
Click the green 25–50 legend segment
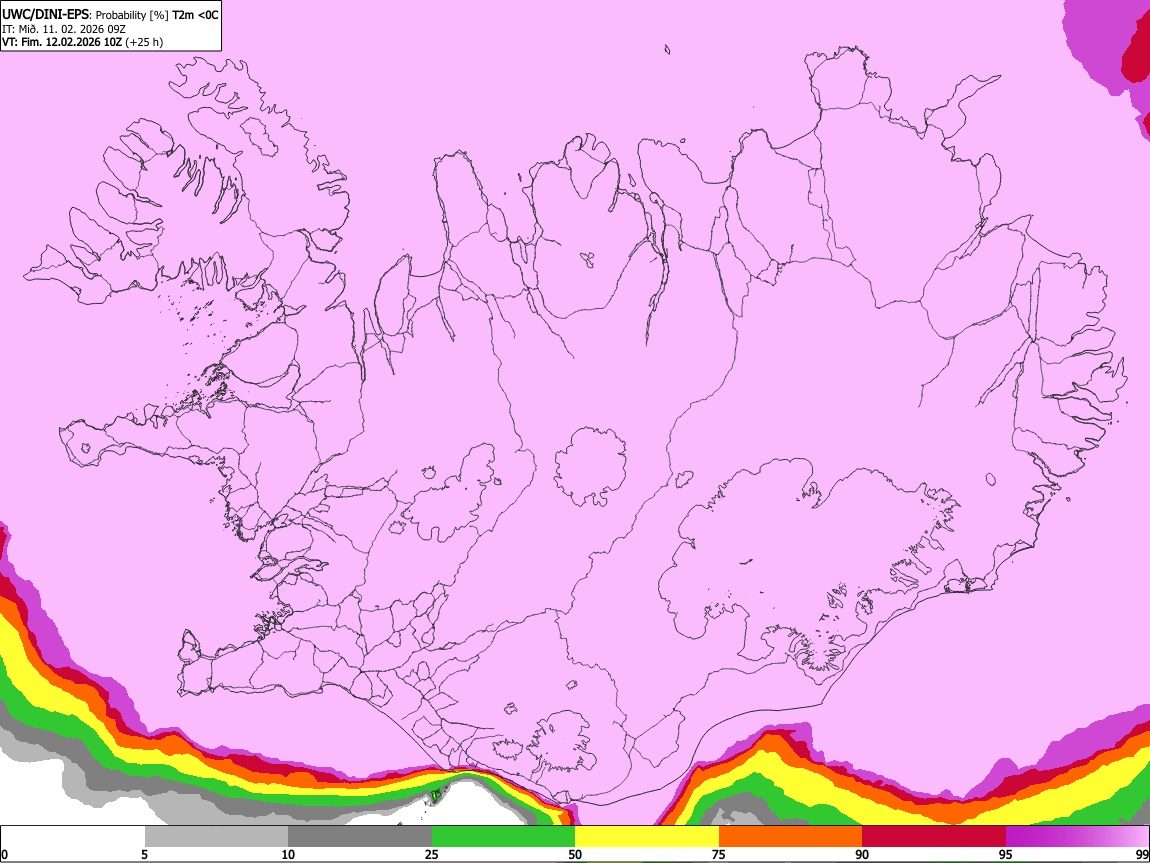click(503, 836)
